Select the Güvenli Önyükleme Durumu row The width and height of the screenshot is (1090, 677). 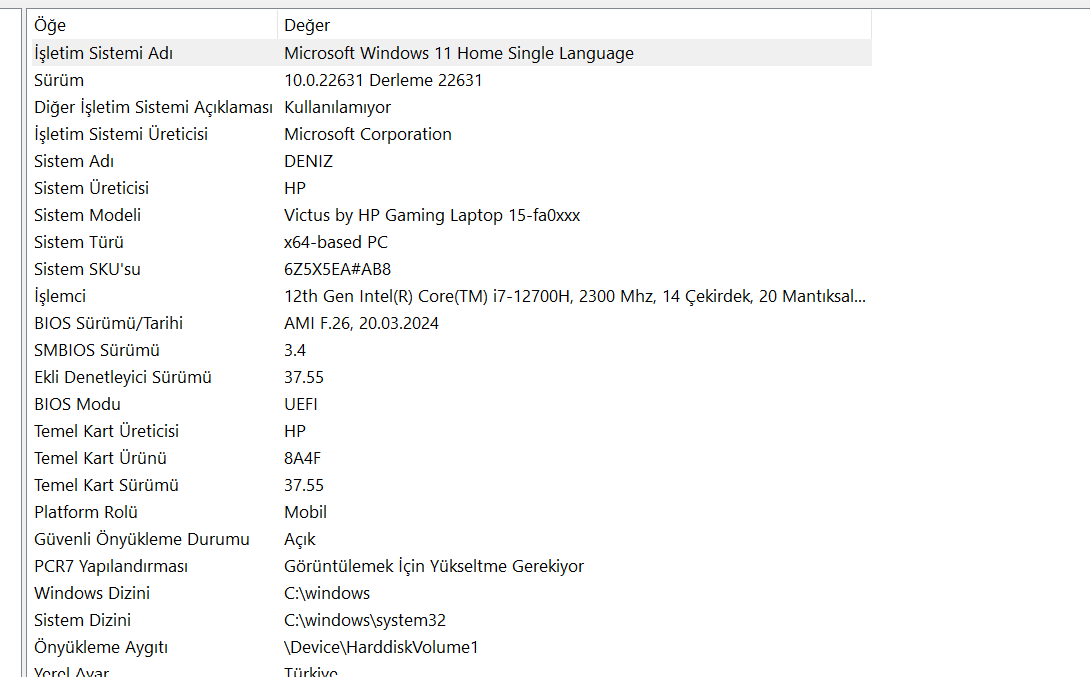[141, 539]
